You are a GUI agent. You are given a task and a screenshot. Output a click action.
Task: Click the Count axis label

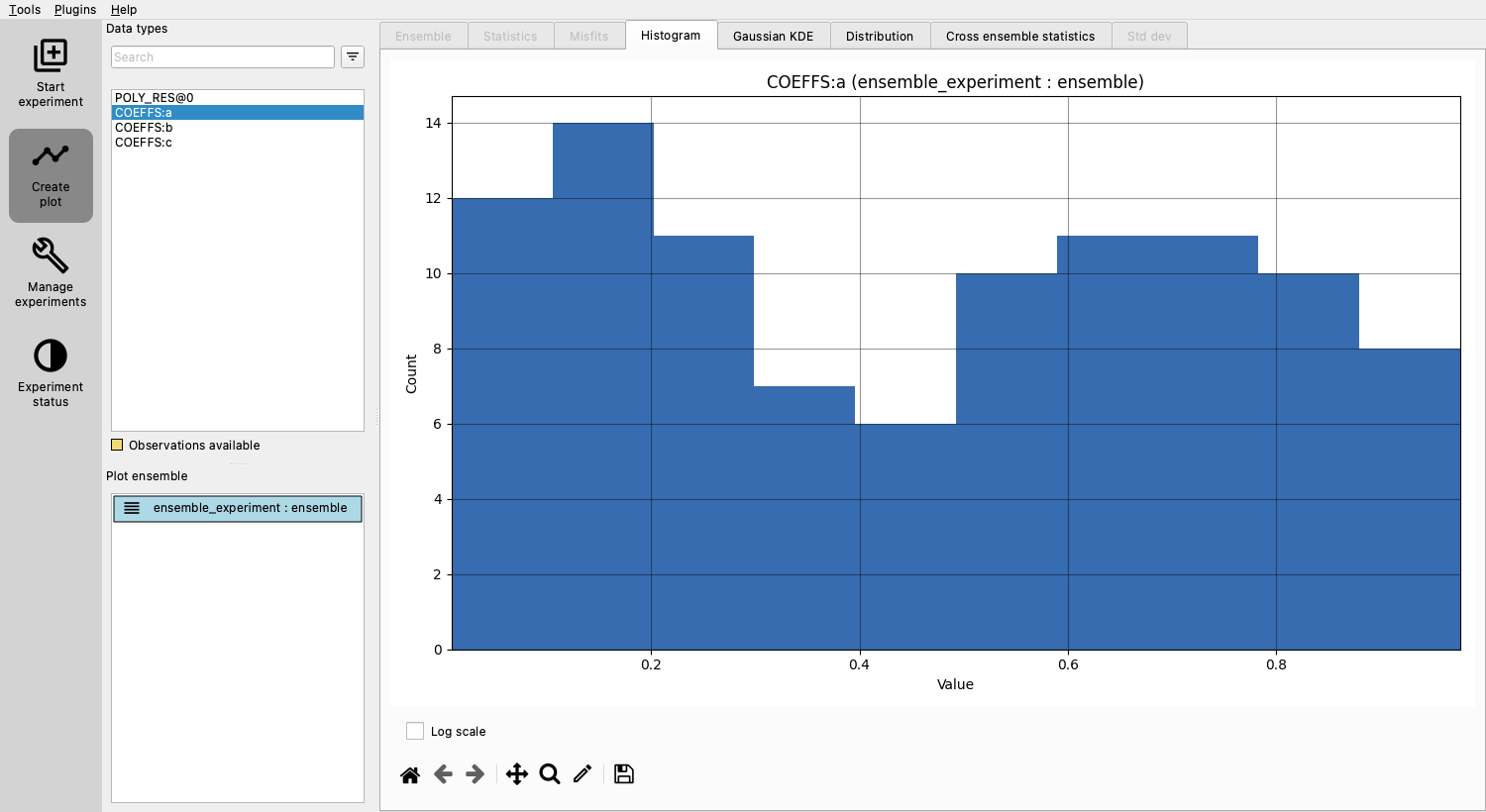411,374
